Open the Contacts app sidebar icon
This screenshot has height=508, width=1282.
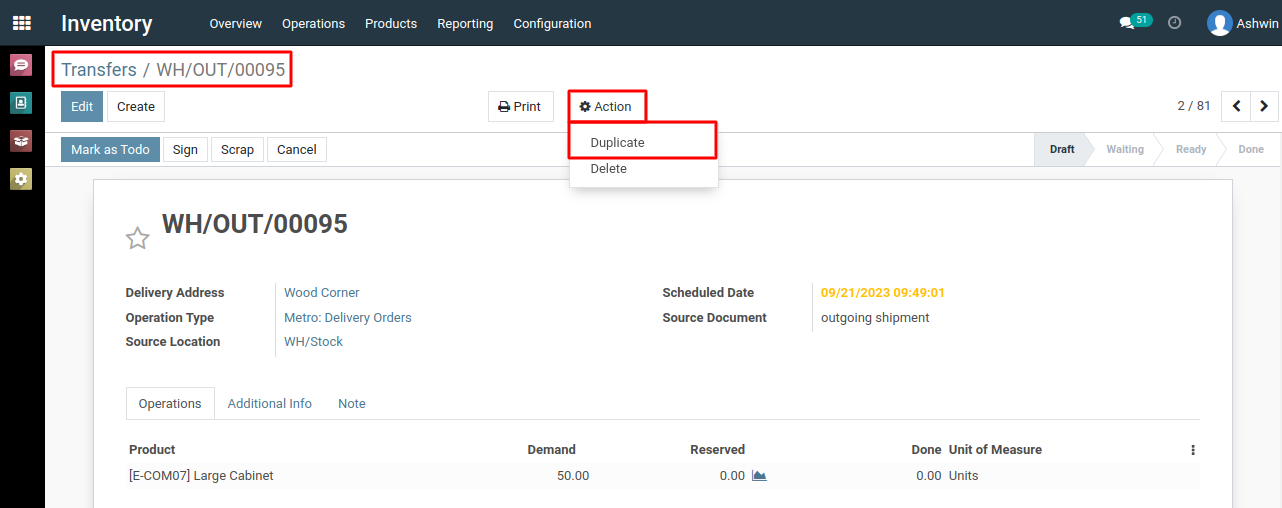[x=21, y=103]
